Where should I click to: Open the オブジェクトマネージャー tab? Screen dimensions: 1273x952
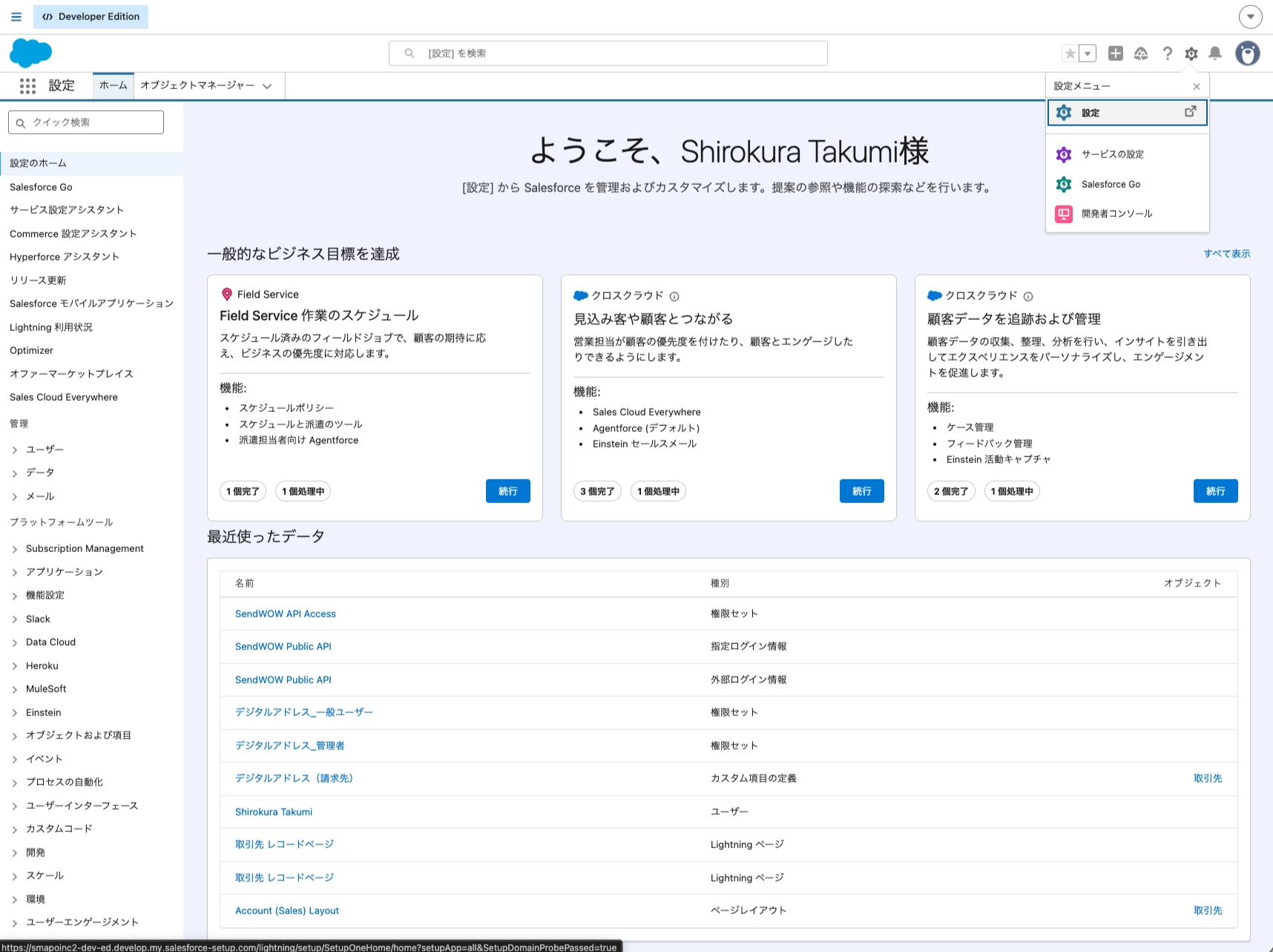tap(197, 85)
